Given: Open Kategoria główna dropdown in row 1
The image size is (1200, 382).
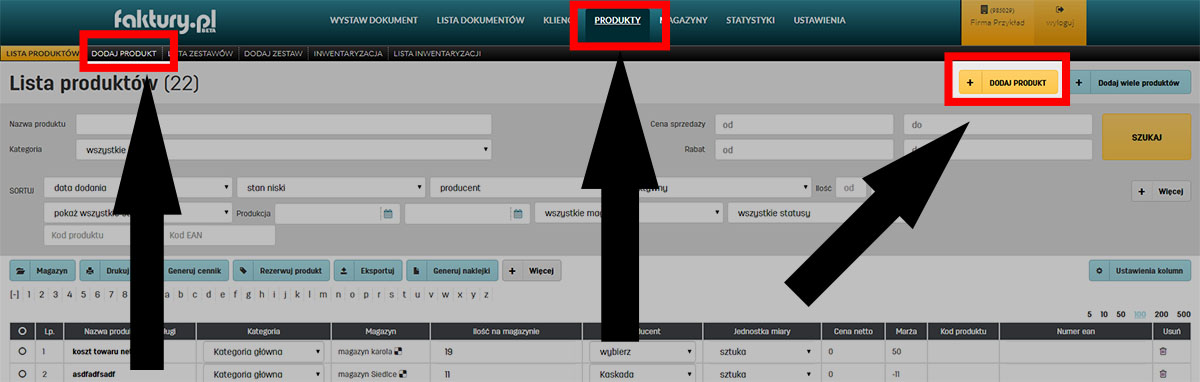Looking at the screenshot, I should [264, 352].
